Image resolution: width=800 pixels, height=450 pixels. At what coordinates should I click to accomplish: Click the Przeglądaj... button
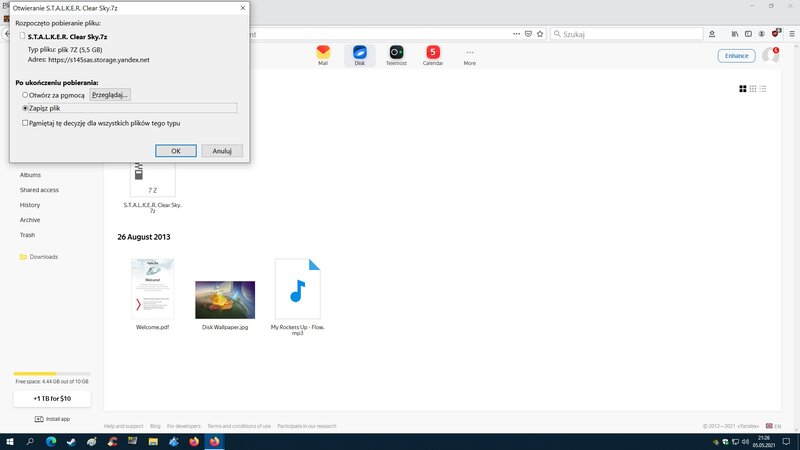coord(110,95)
